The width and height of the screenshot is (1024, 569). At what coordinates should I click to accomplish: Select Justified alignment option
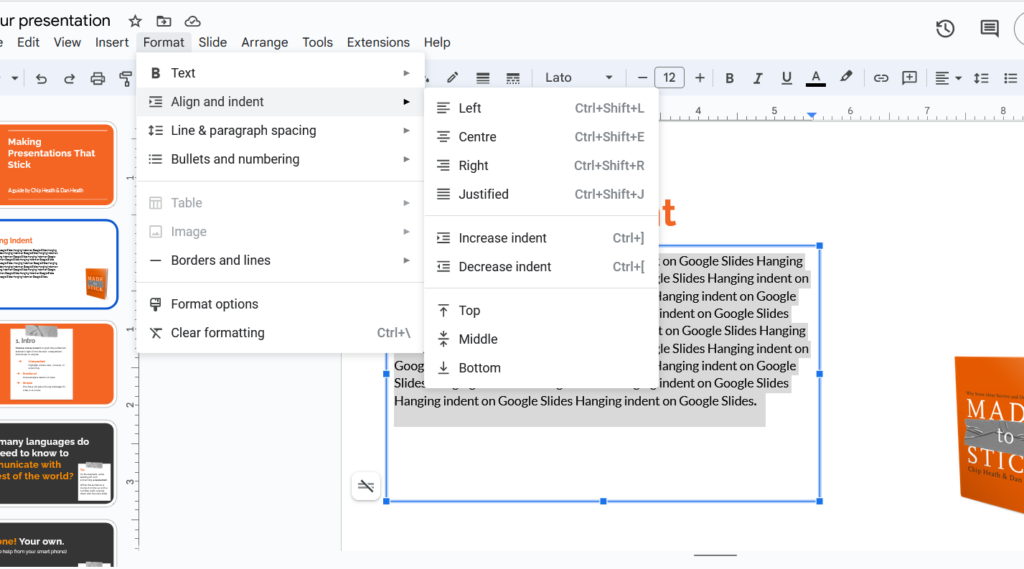click(483, 194)
